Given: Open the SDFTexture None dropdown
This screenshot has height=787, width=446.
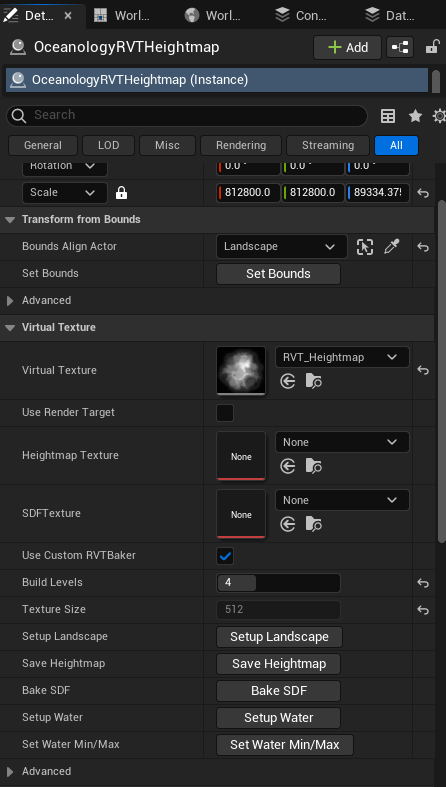Looking at the screenshot, I should (x=342, y=500).
